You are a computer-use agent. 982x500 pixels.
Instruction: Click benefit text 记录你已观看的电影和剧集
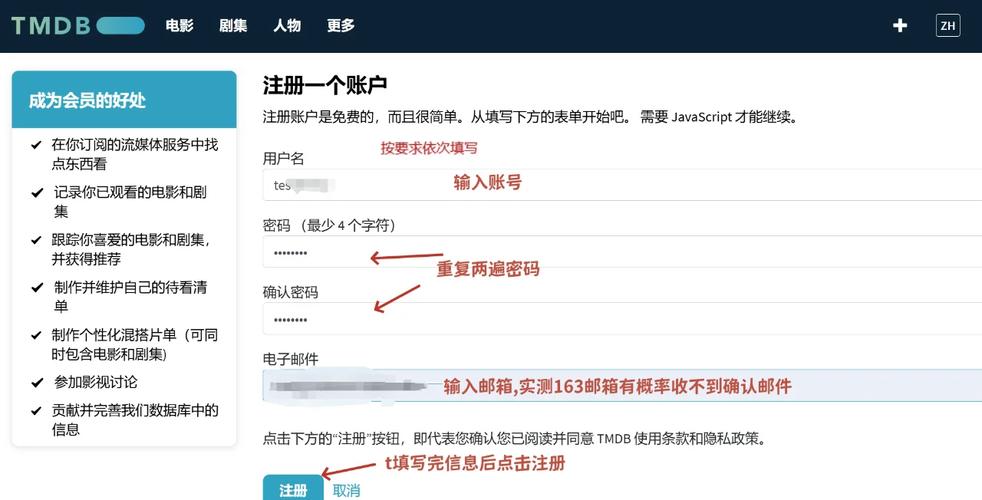(130, 202)
